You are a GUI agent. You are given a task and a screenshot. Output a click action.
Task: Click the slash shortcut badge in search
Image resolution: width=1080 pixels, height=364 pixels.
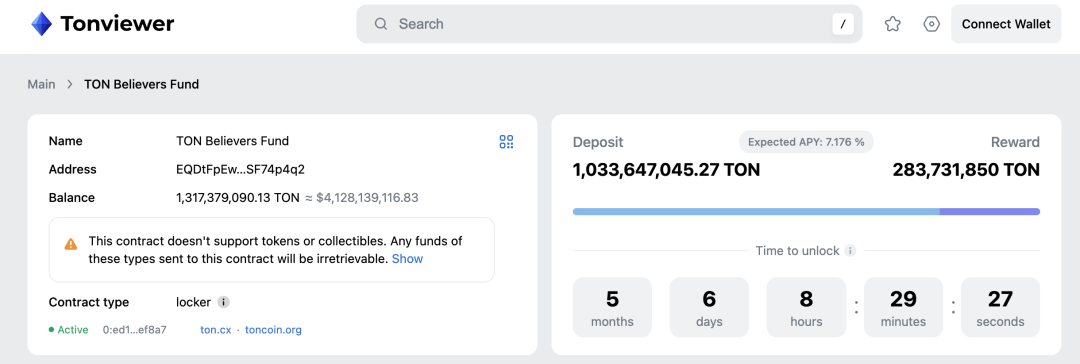(x=843, y=24)
